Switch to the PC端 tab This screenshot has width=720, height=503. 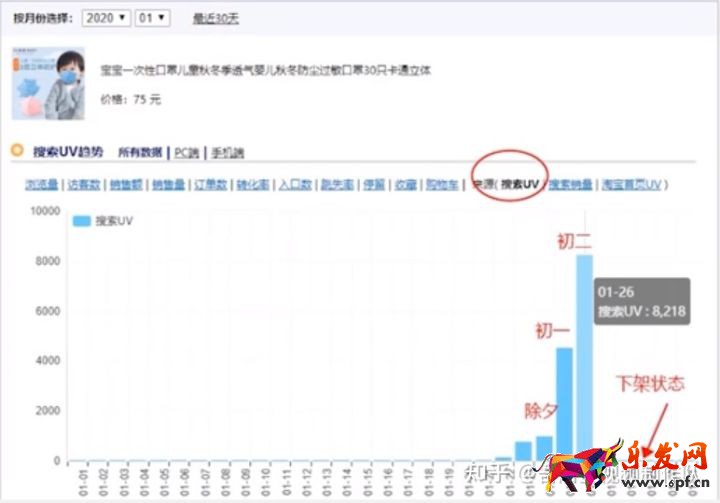187,153
